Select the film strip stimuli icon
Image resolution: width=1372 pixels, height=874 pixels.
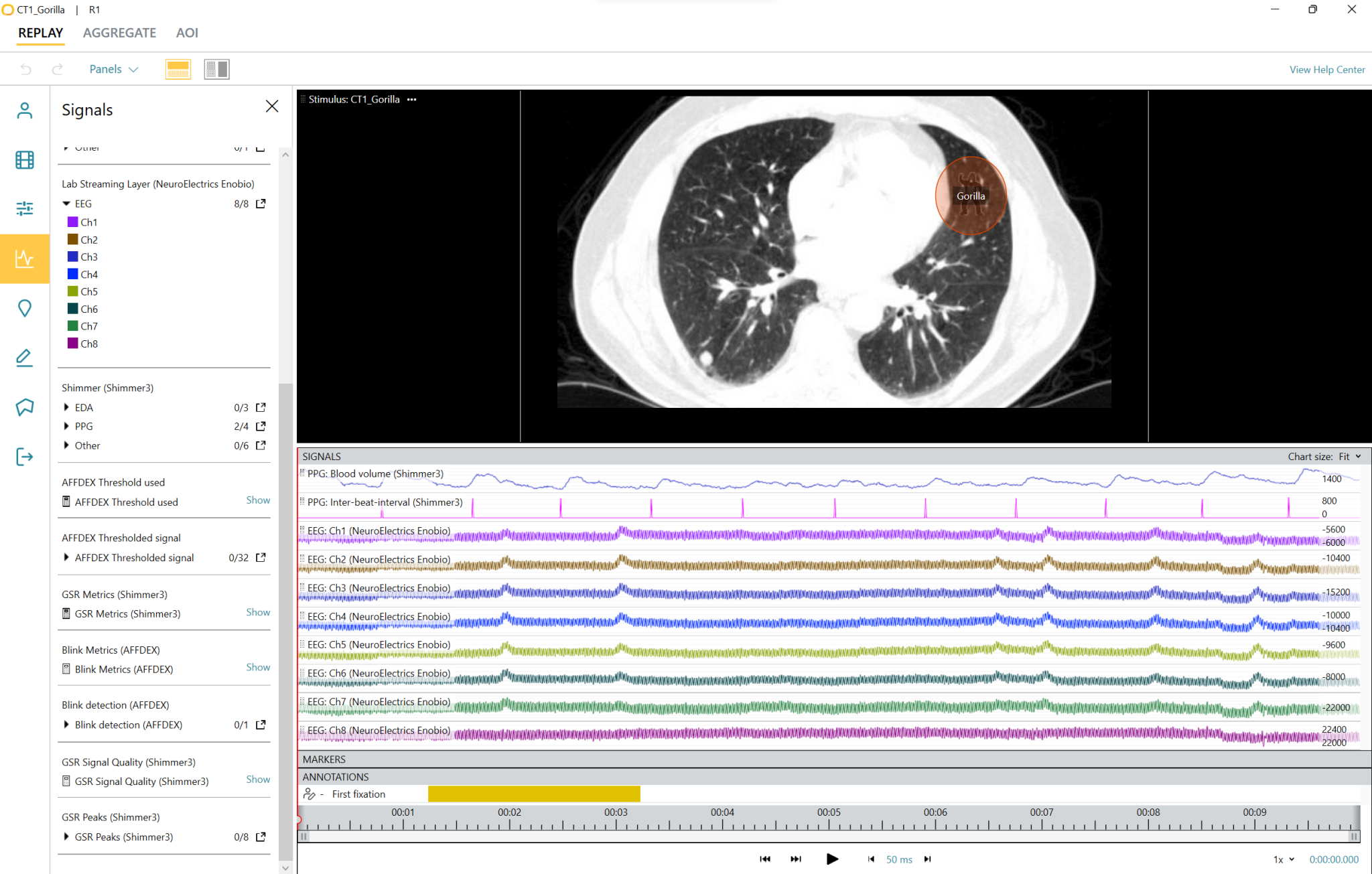pos(25,159)
